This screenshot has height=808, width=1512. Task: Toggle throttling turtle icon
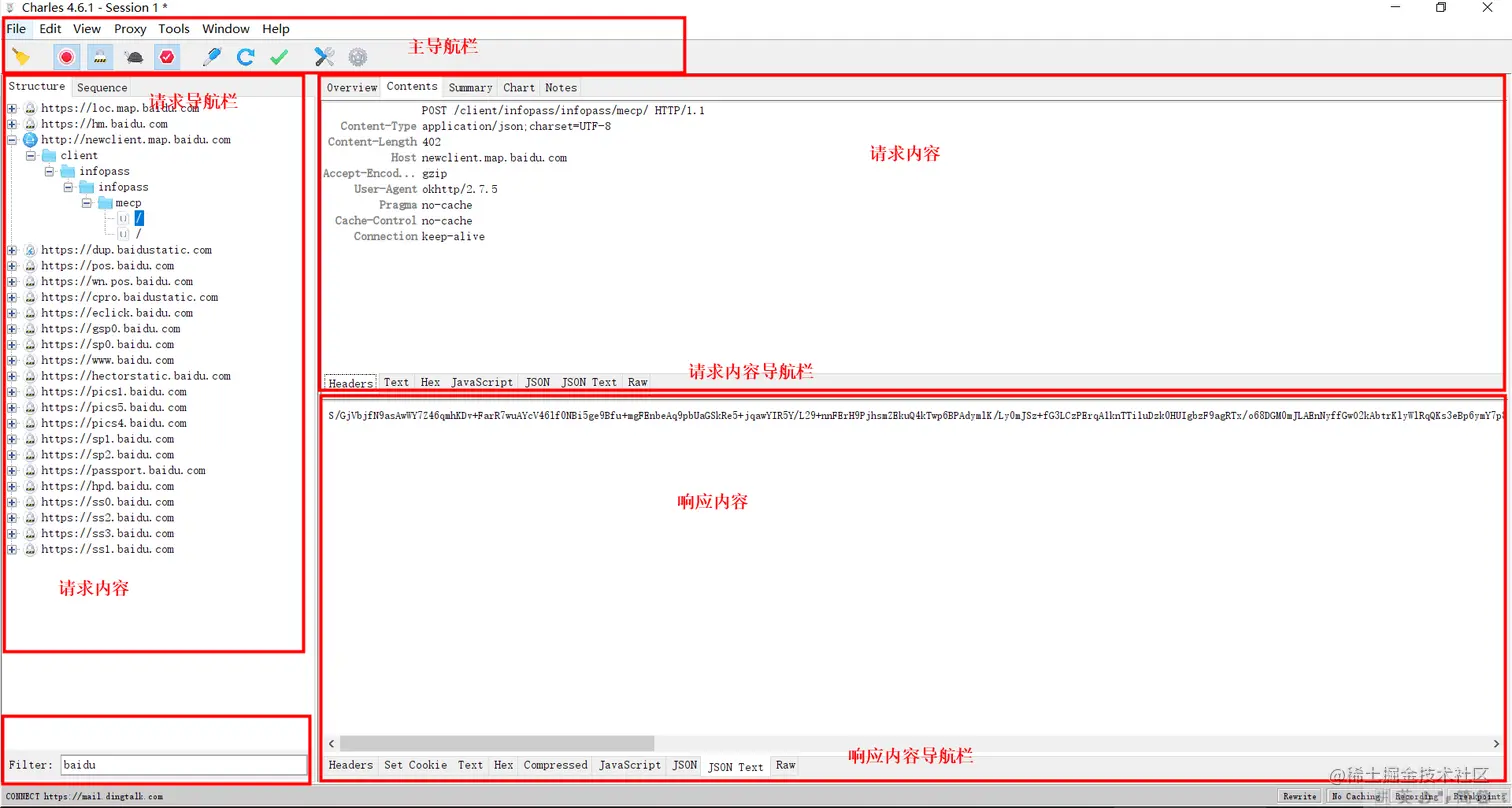point(133,58)
